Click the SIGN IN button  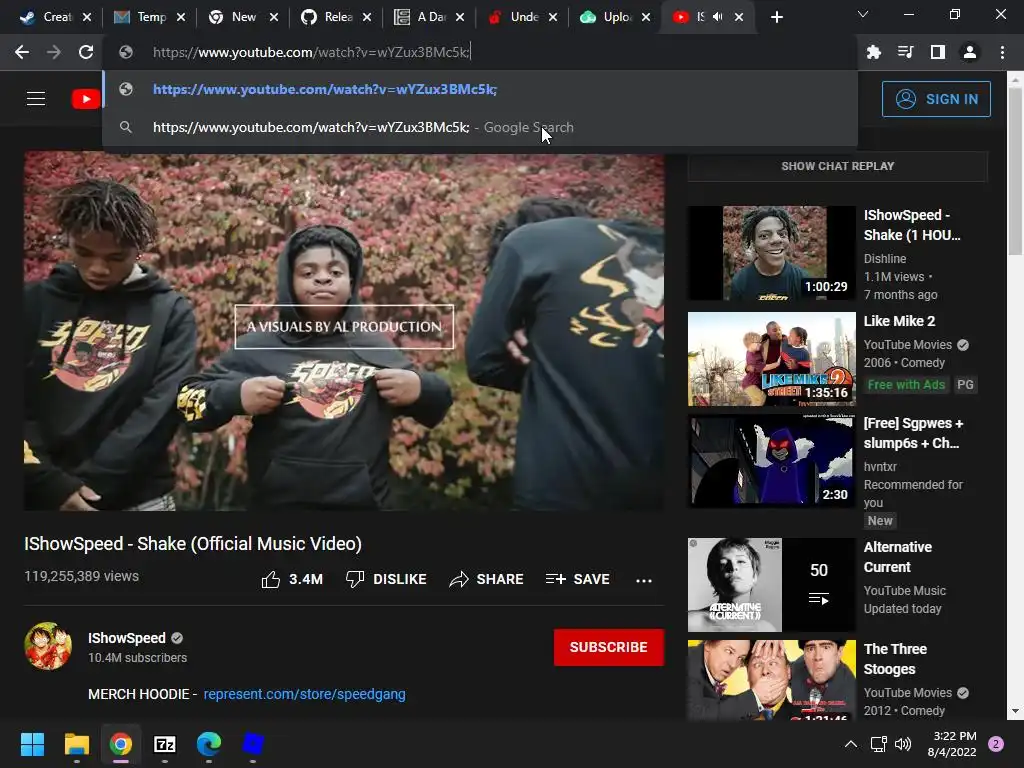[936, 99]
